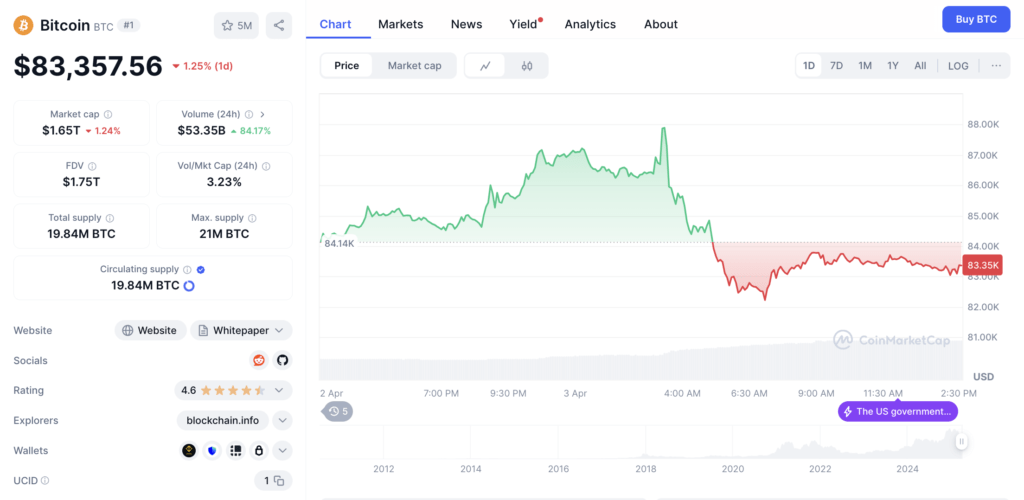1024x500 pixels.
Task: Click the 83.35K current price label
Action: tap(984, 265)
